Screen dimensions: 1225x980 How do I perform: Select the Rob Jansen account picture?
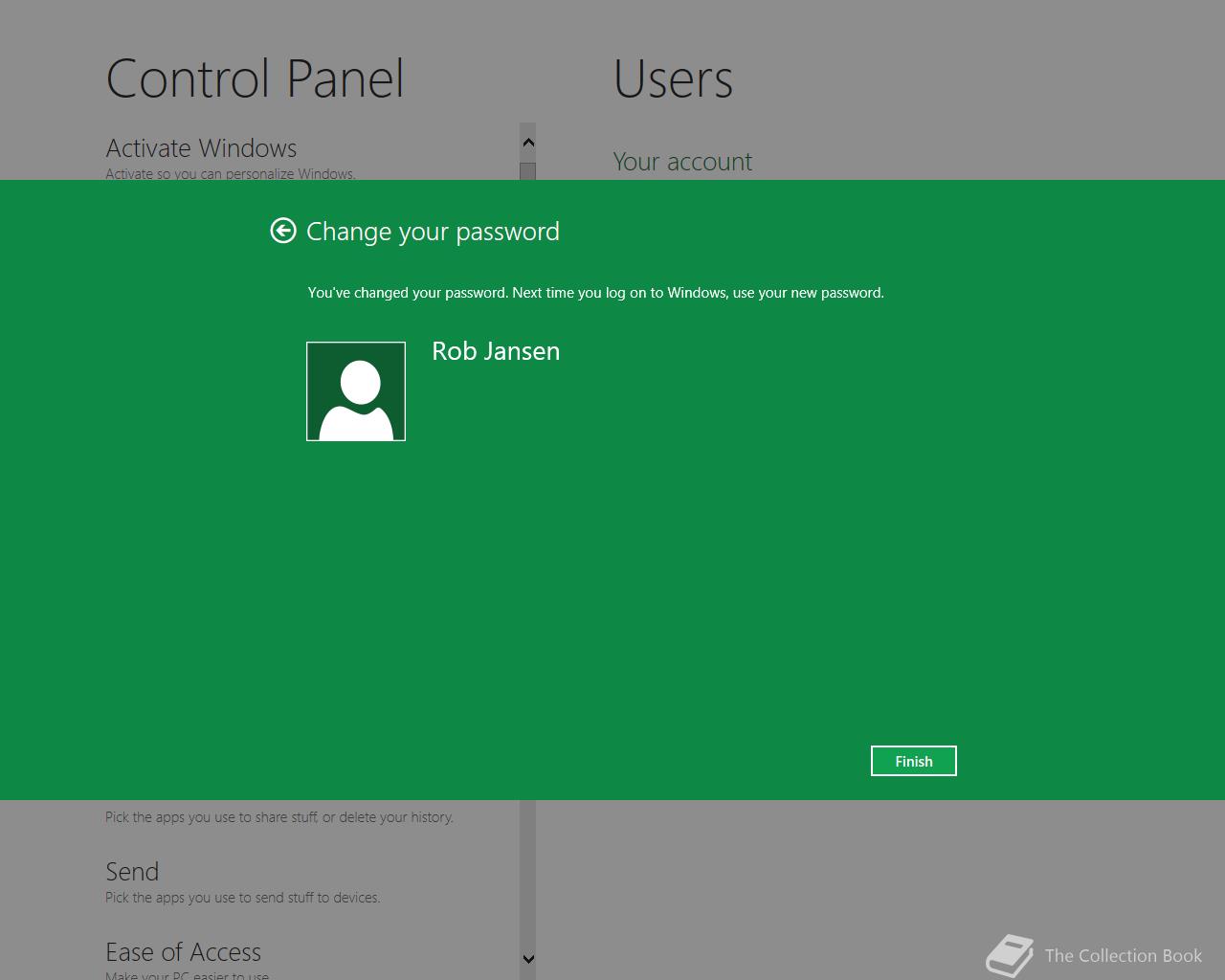[356, 391]
